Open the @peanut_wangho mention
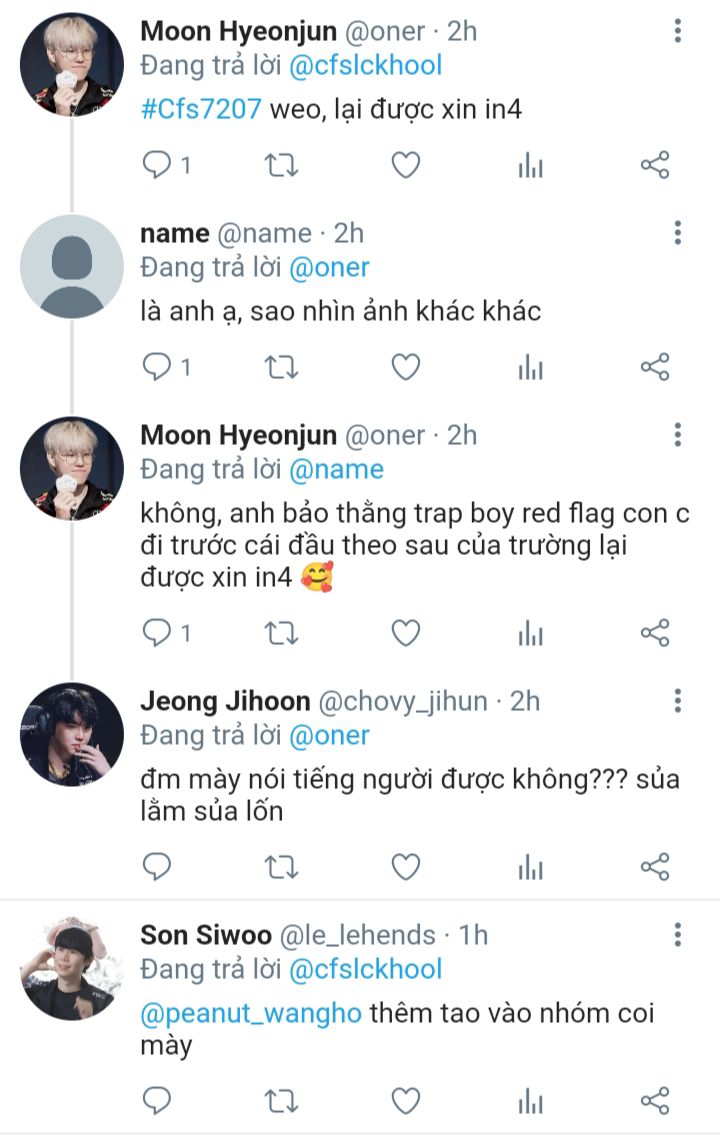This screenshot has width=720, height=1136. 250,1013
